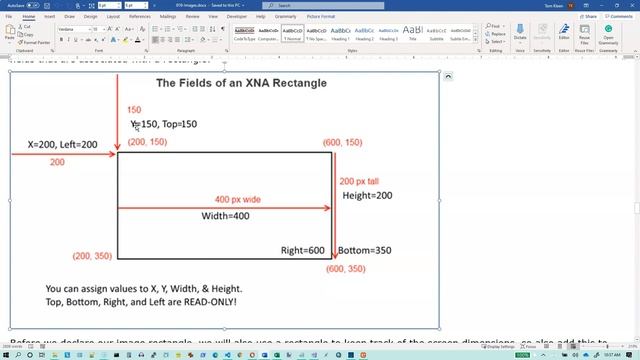Click the Shading paint bucket icon

[203, 40]
